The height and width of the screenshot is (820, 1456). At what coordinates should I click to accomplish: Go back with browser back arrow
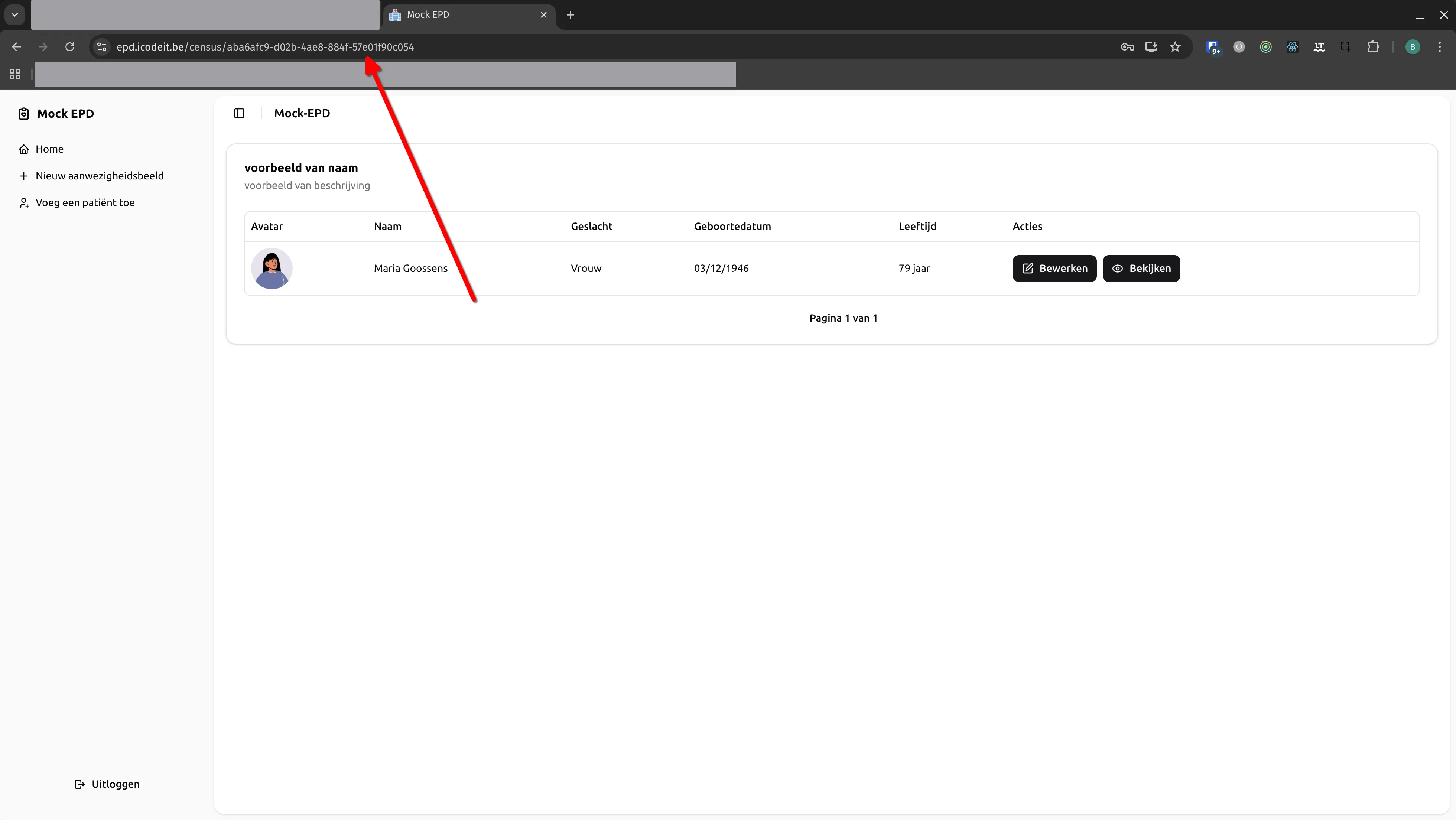(16, 47)
